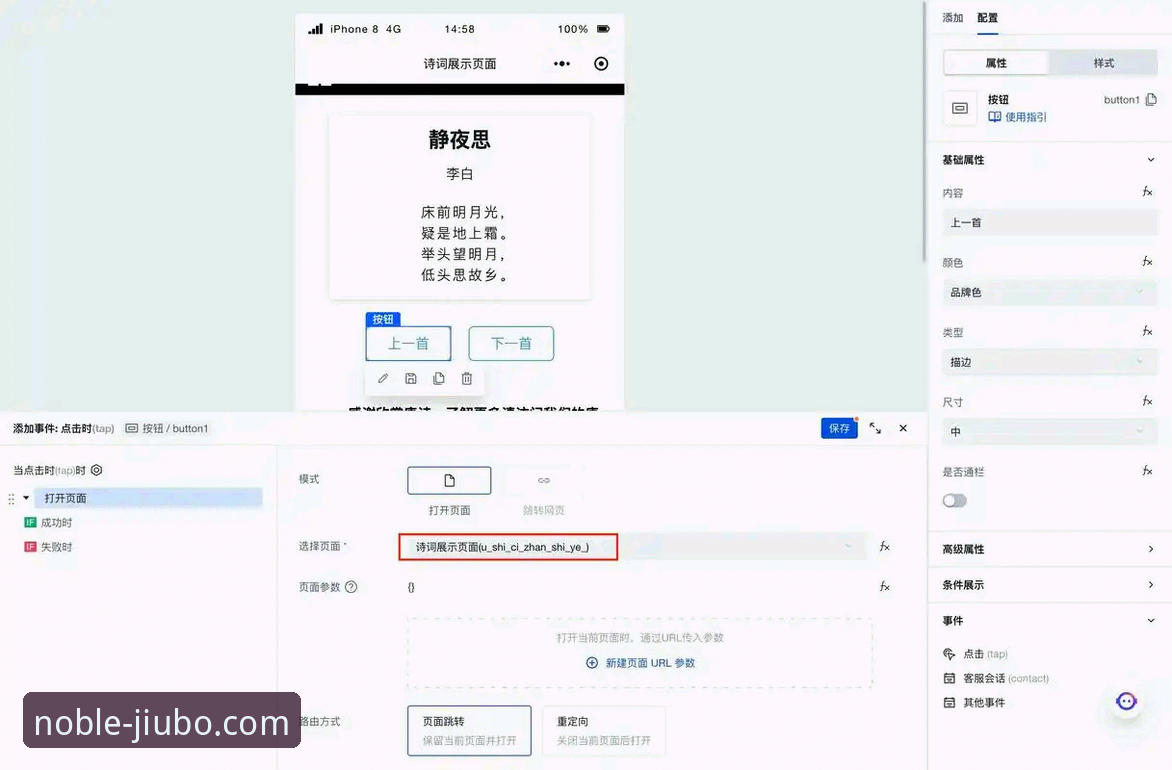Click the 按钮 label tag above 上一首
Image resolution: width=1172 pixels, height=770 pixels.
[x=383, y=319]
